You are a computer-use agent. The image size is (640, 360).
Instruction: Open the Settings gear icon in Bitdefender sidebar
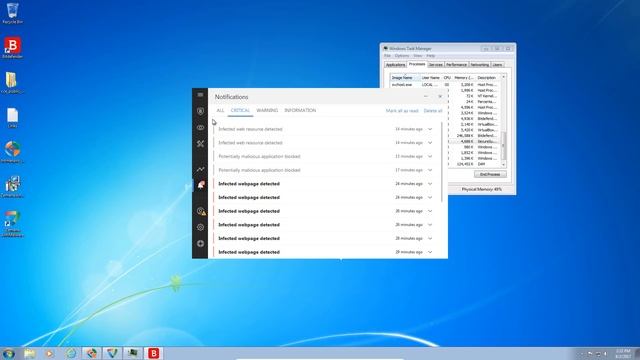pos(200,227)
